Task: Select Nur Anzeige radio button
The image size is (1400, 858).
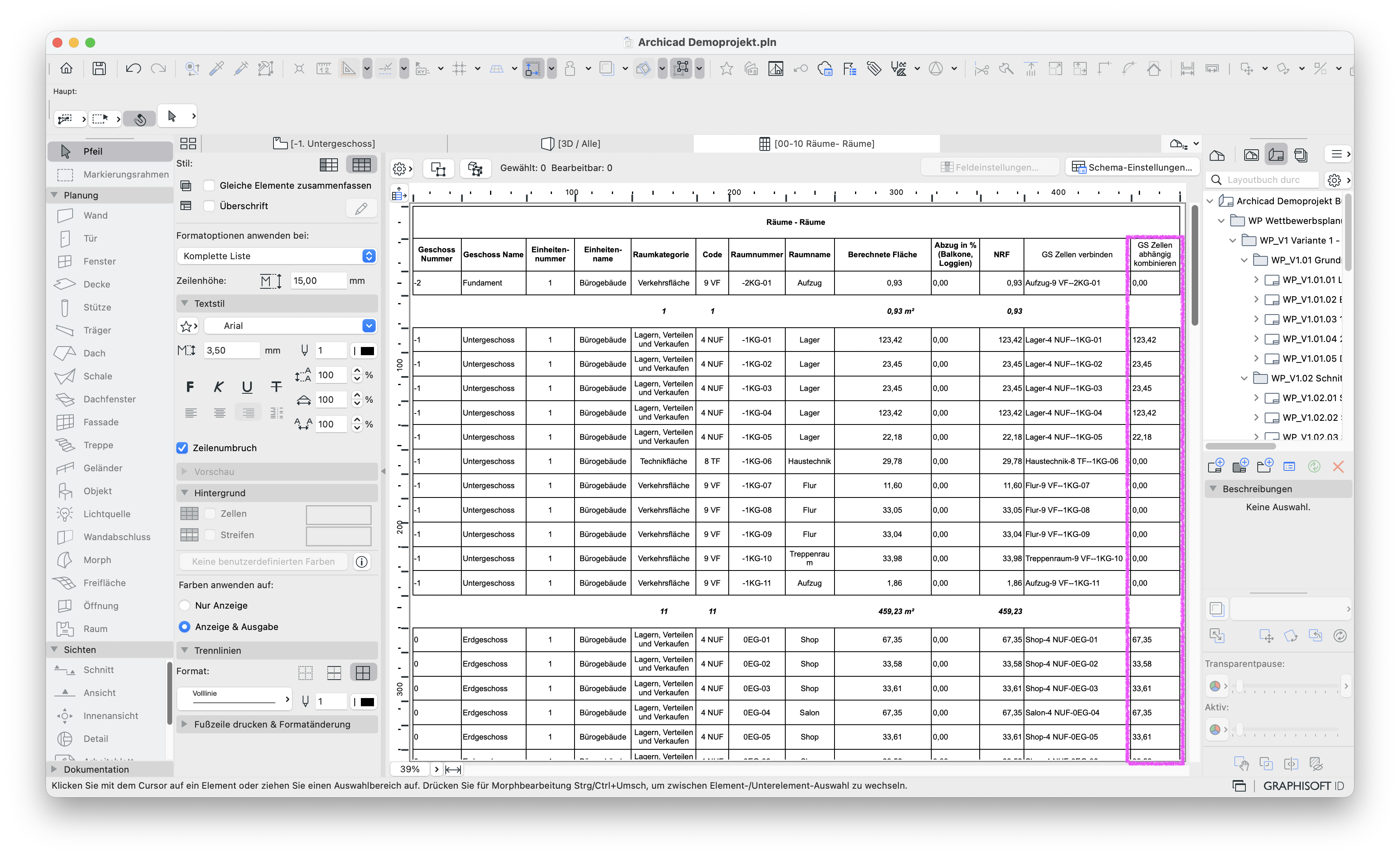Action: click(x=185, y=605)
